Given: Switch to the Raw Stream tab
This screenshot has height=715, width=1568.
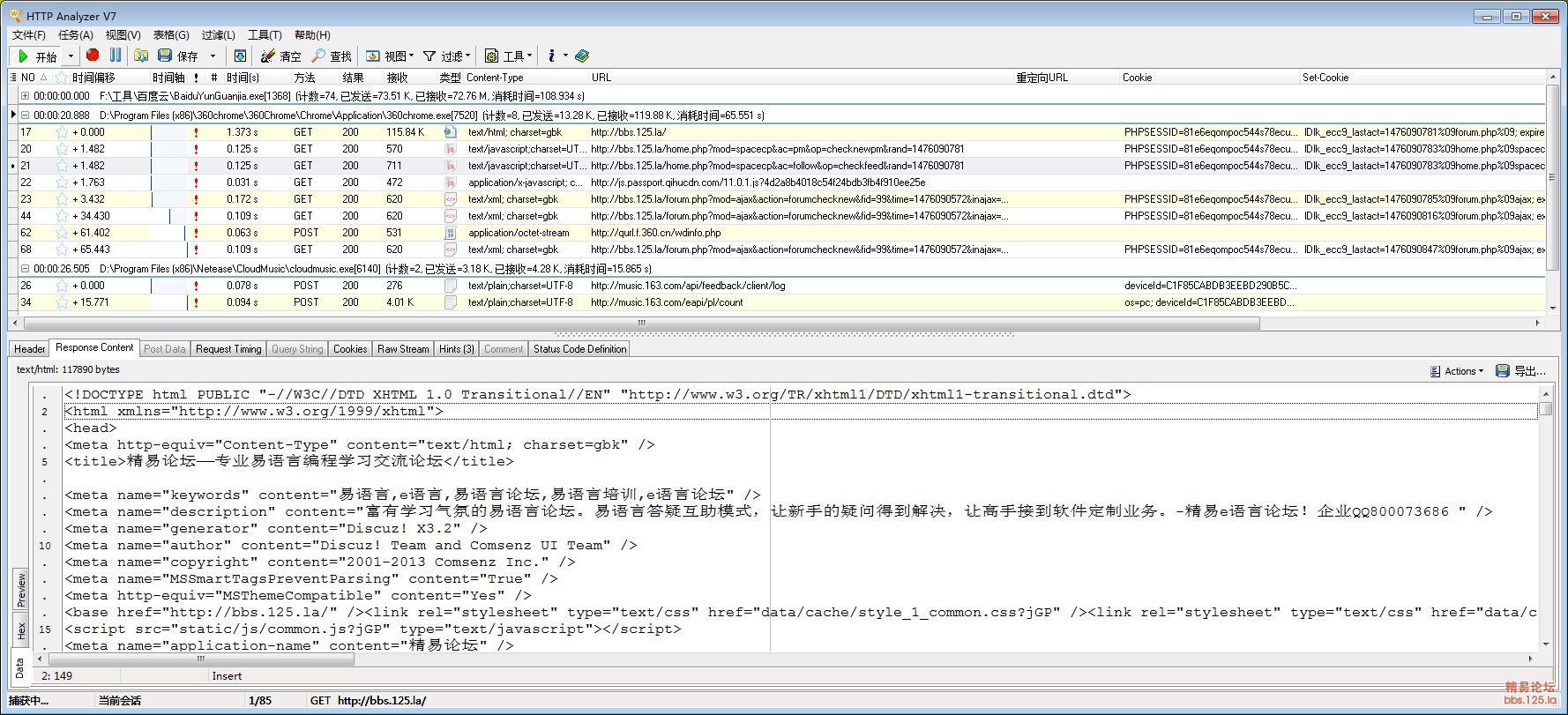Looking at the screenshot, I should [403, 349].
